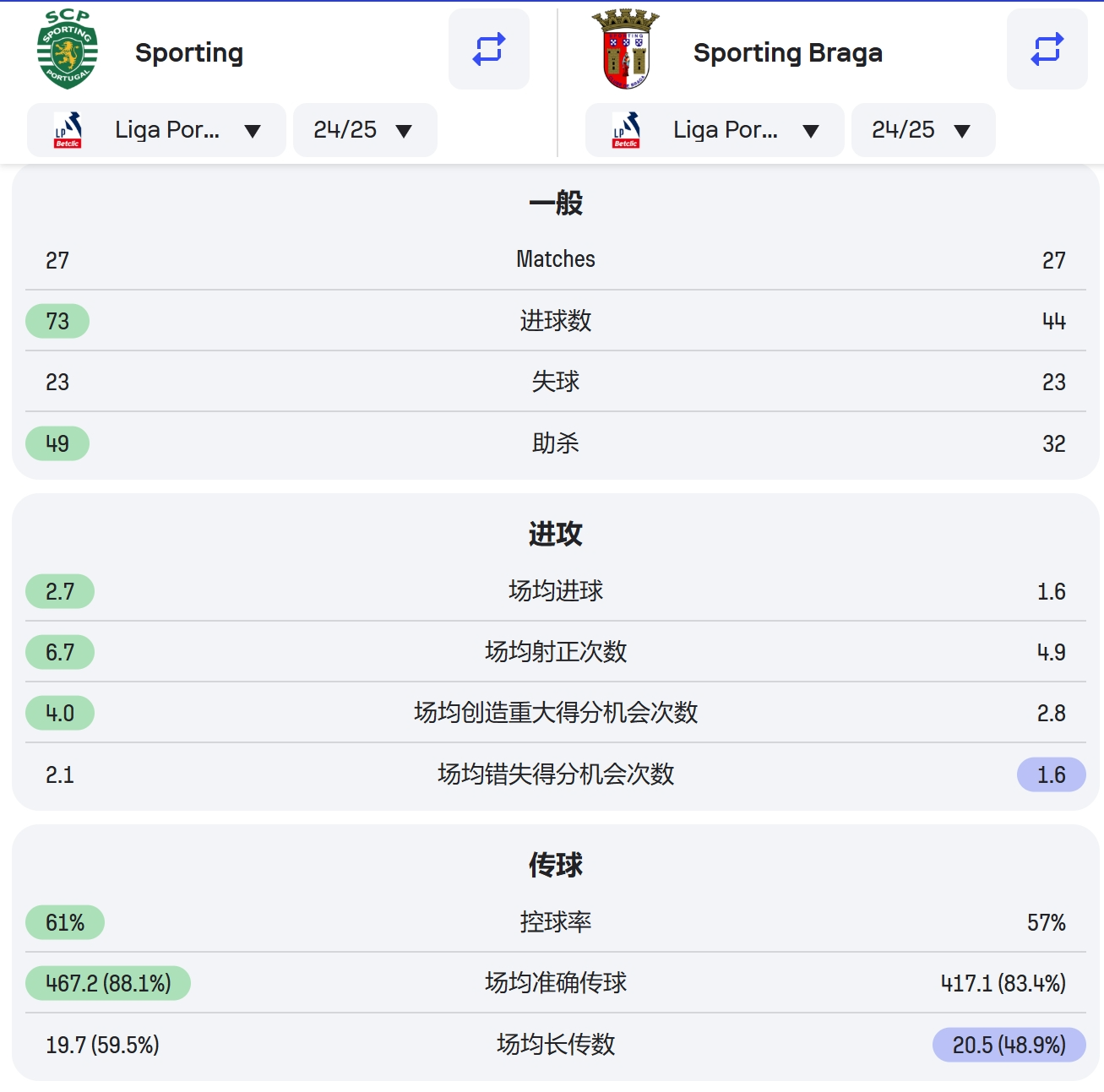The image size is (1104, 1092).
Task: Click Braga's 20.5 (48.9%) long passes badge
Action: pyautogui.click(x=1009, y=1045)
